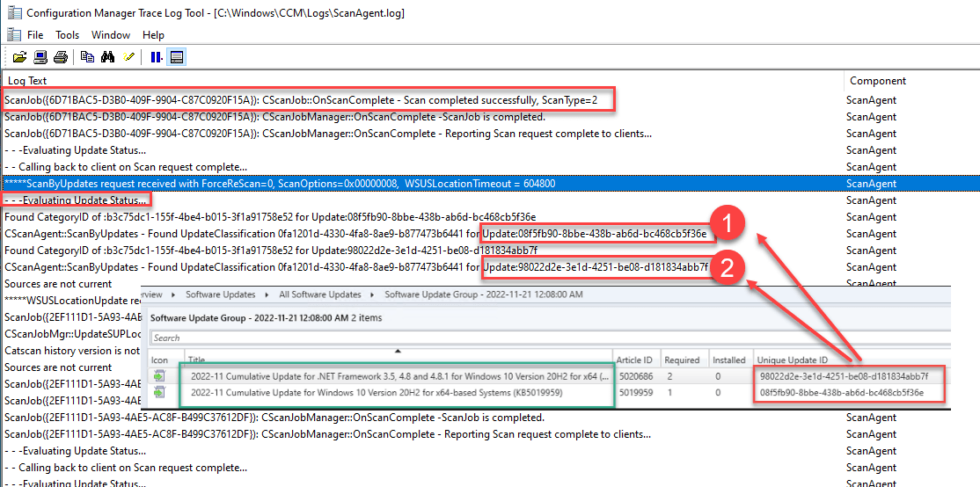Sort by the Required column header
The width and height of the screenshot is (980, 487).
coord(680,360)
